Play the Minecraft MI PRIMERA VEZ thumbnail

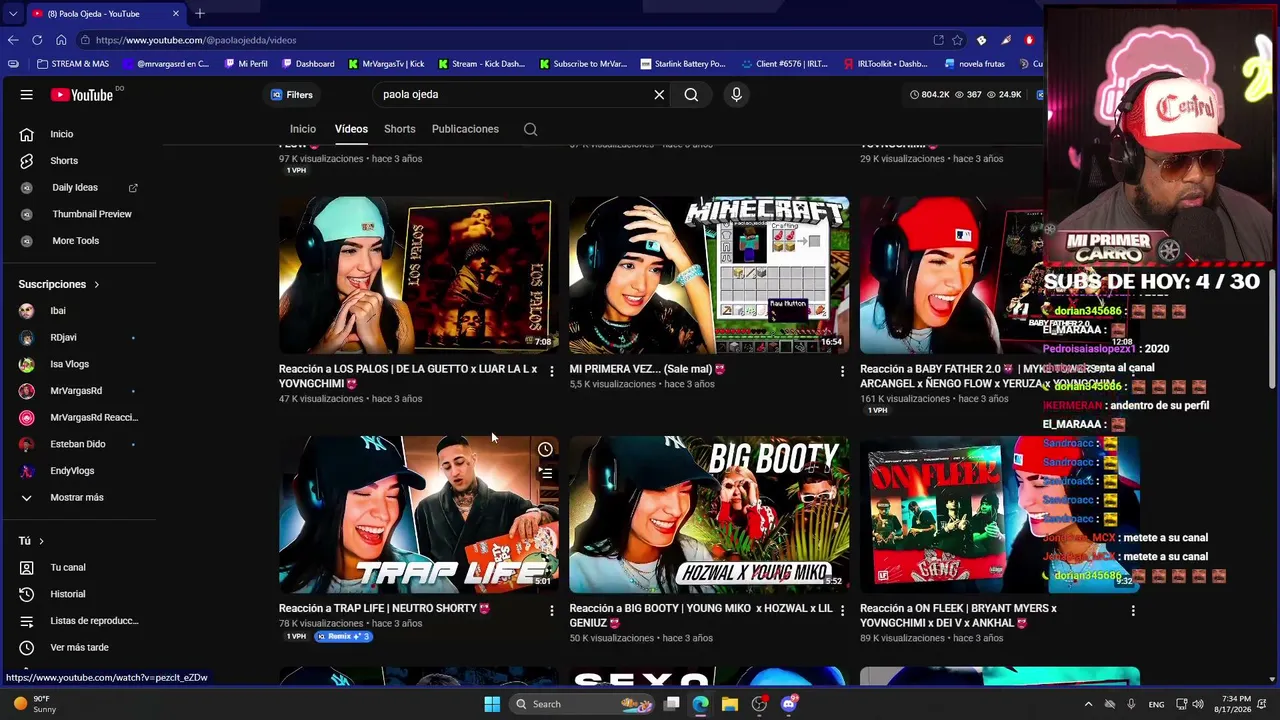tap(709, 275)
